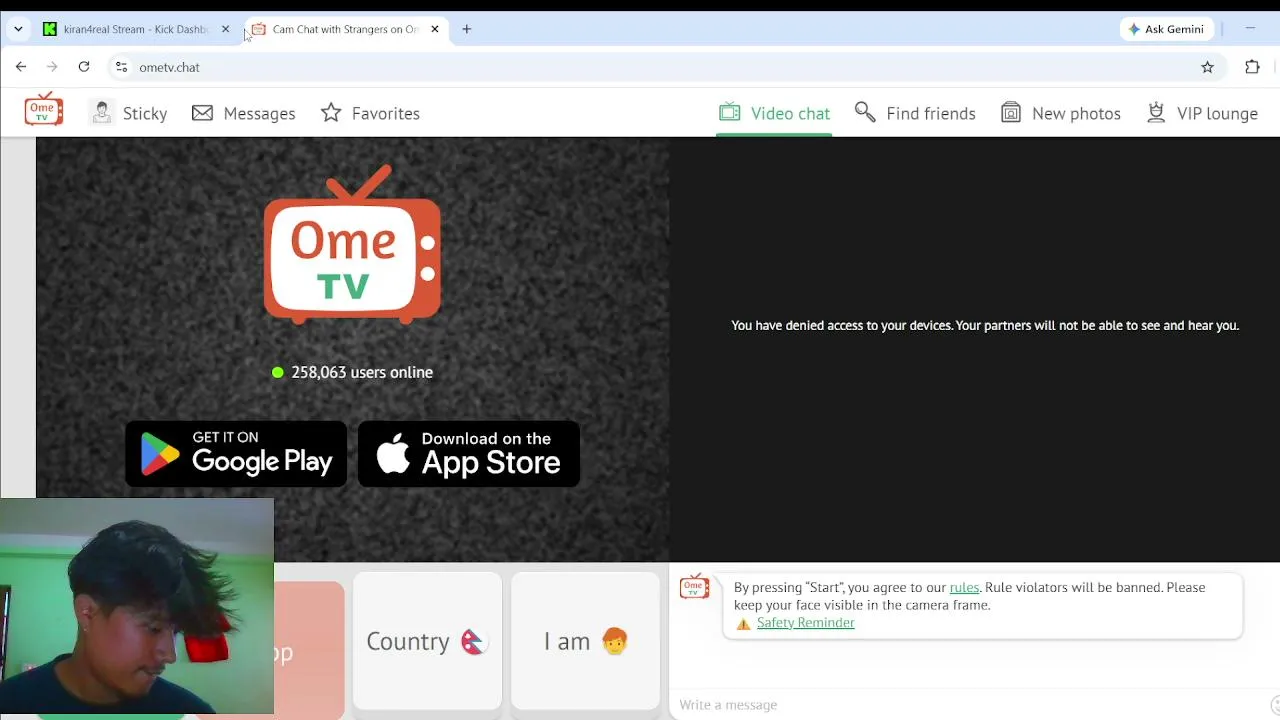Select the Cam Chat with Strangers tab
Screen dimensions: 1280x720
pos(344,29)
